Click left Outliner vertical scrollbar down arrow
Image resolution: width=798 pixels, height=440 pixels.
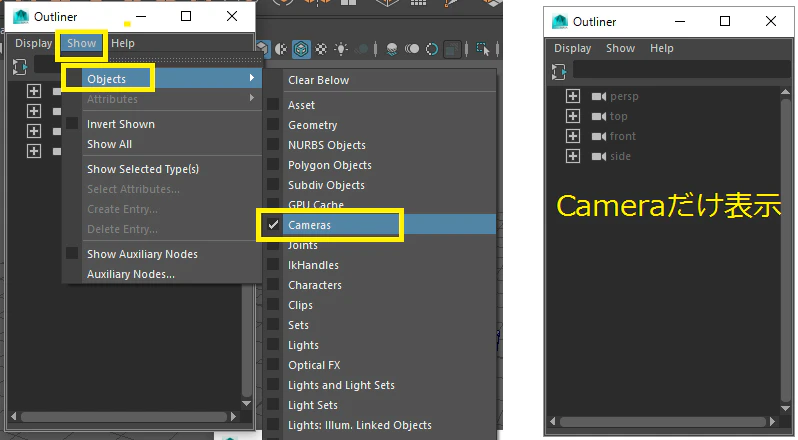coord(246,403)
